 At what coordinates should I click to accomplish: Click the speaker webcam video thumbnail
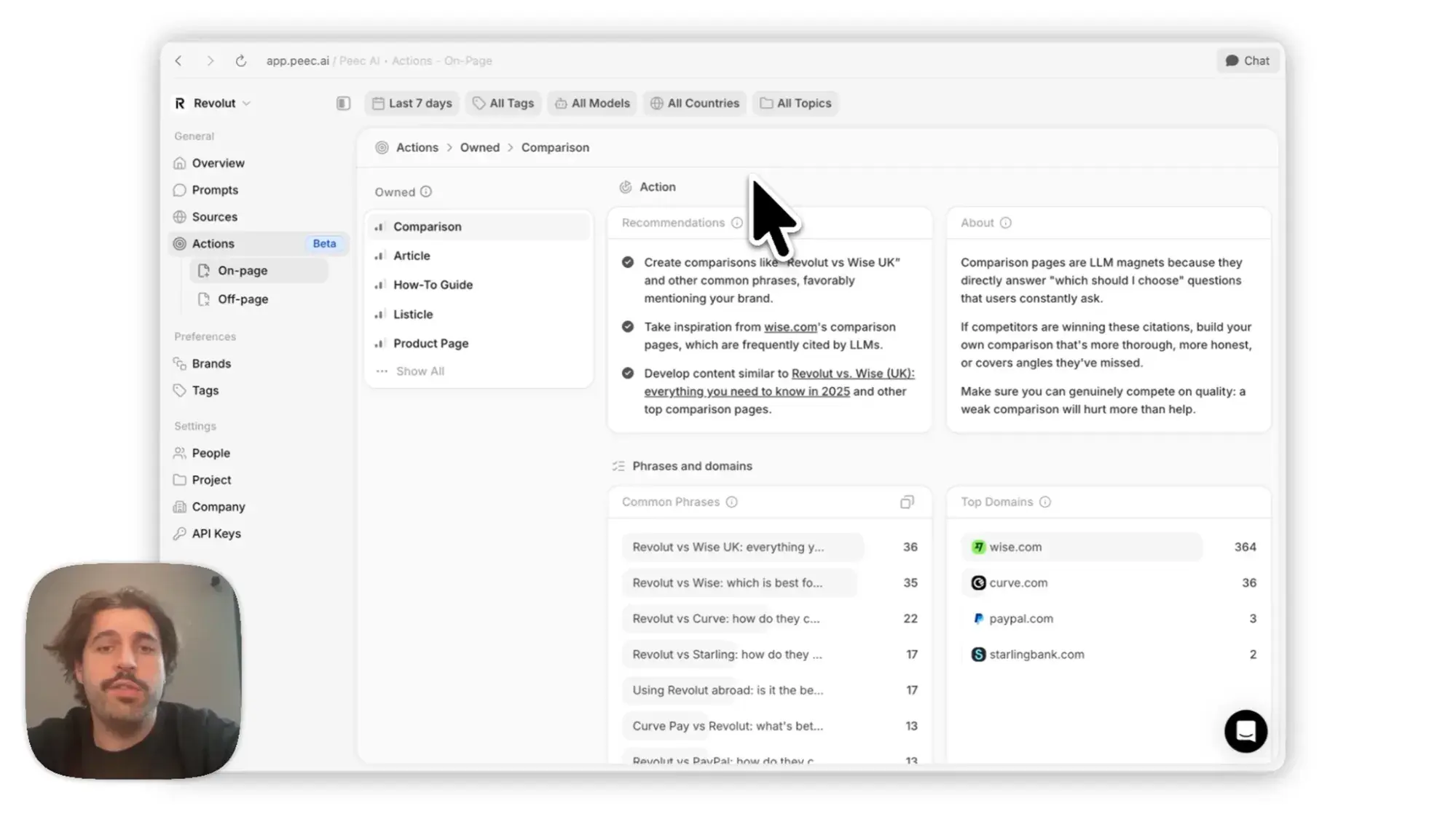point(133,671)
